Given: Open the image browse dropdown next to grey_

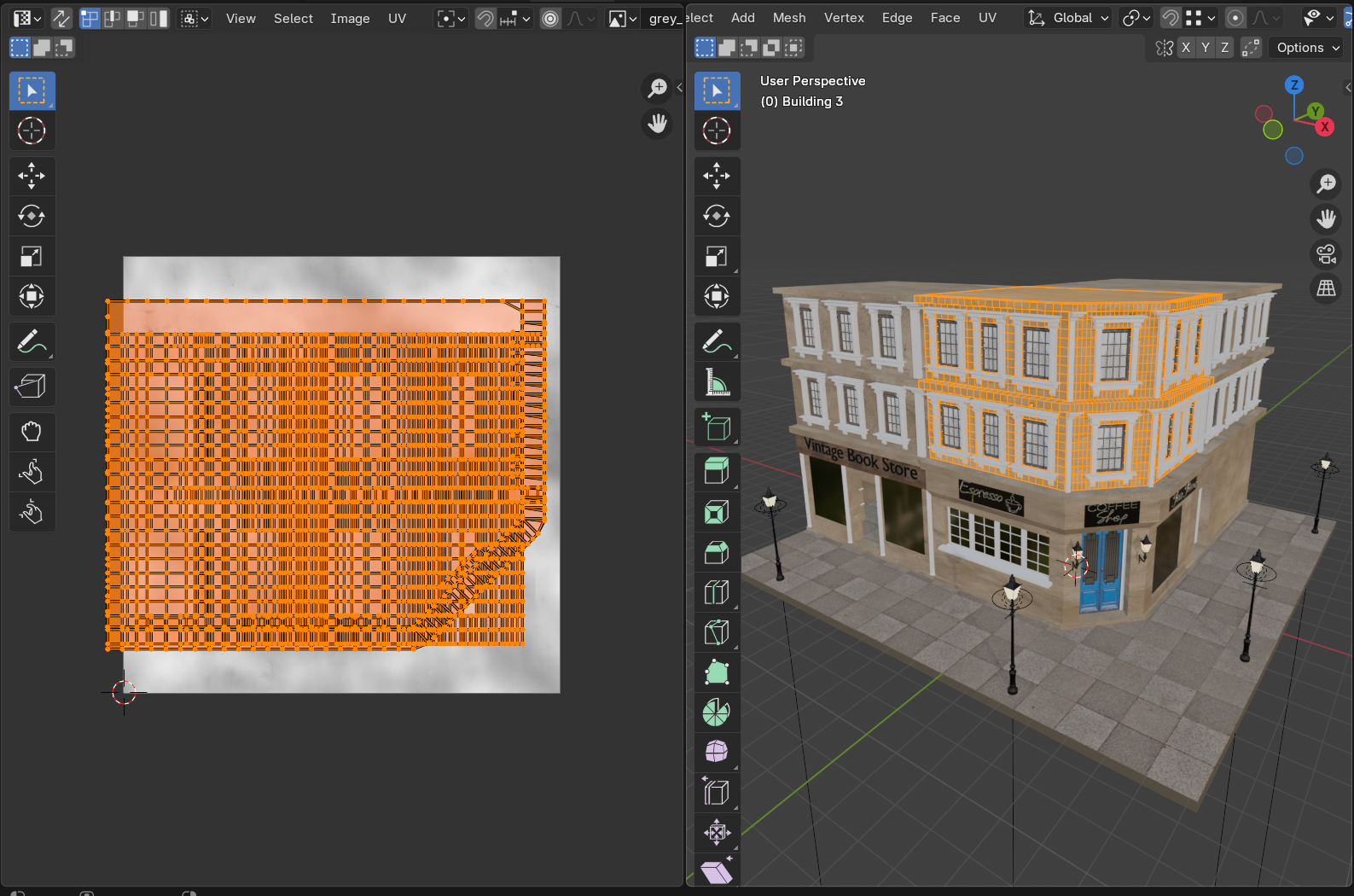Looking at the screenshot, I should click(x=622, y=18).
